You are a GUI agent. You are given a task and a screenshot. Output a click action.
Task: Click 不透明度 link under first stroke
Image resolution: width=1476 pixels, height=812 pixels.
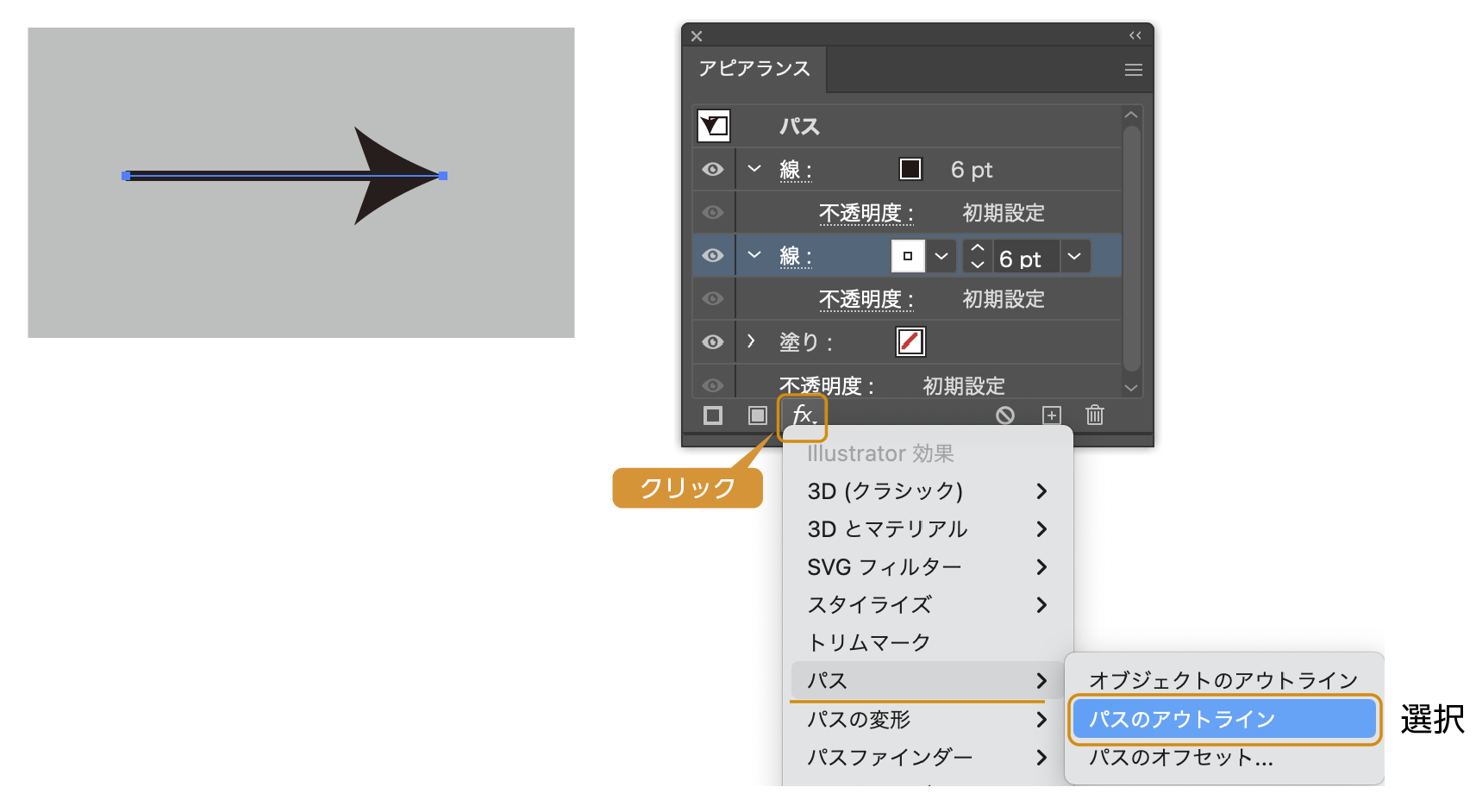coord(866,213)
